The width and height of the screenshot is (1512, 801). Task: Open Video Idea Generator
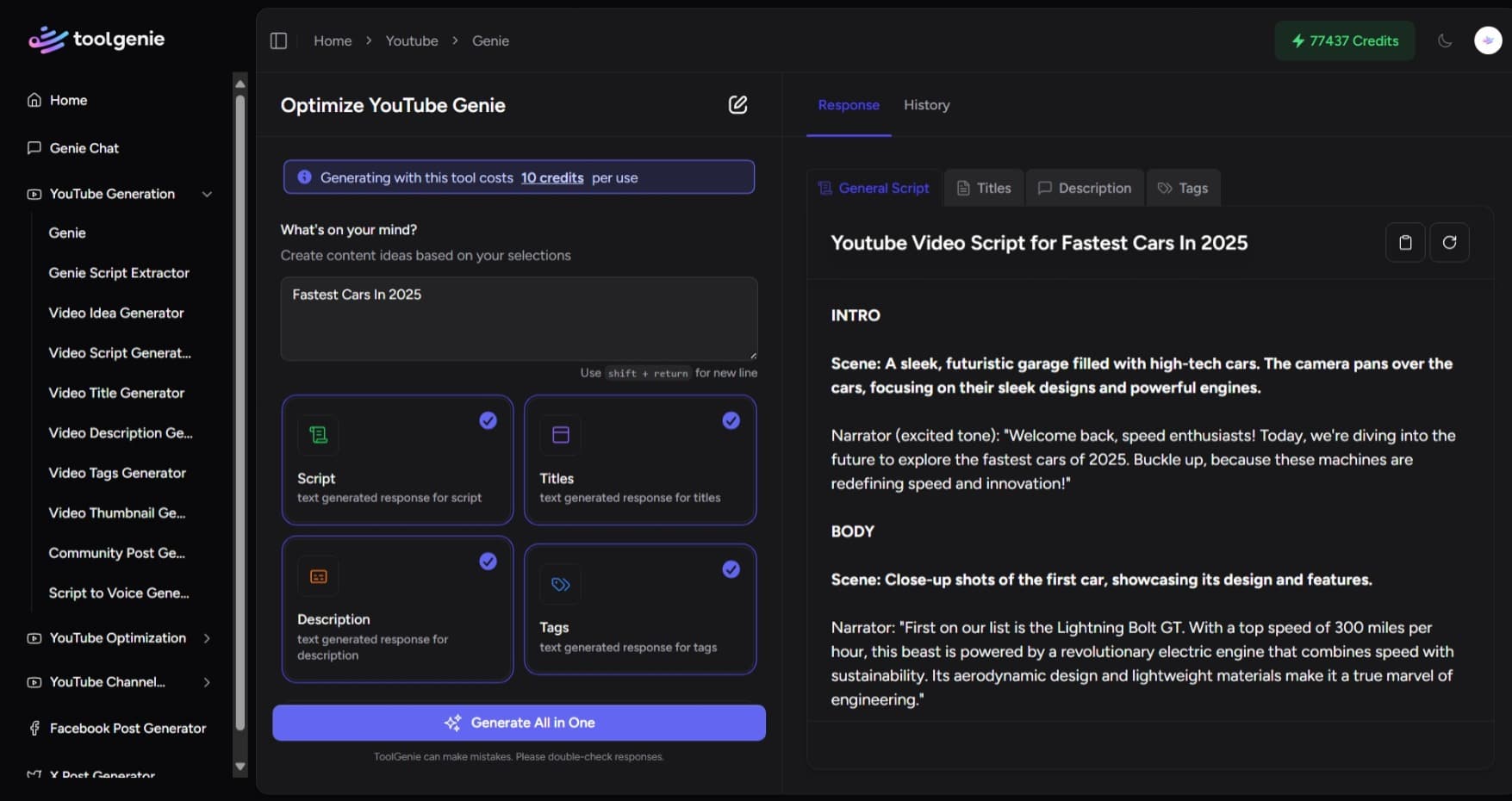(116, 313)
